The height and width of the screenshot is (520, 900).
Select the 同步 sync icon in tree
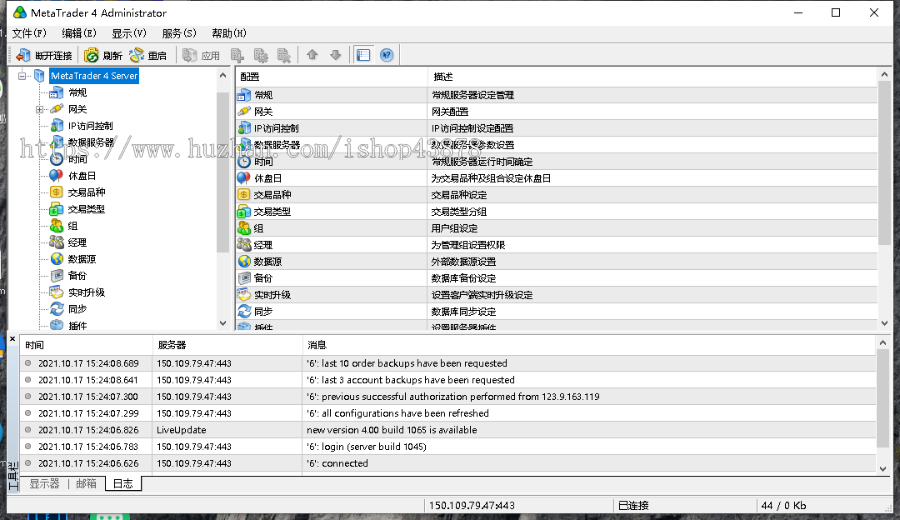(x=56, y=309)
